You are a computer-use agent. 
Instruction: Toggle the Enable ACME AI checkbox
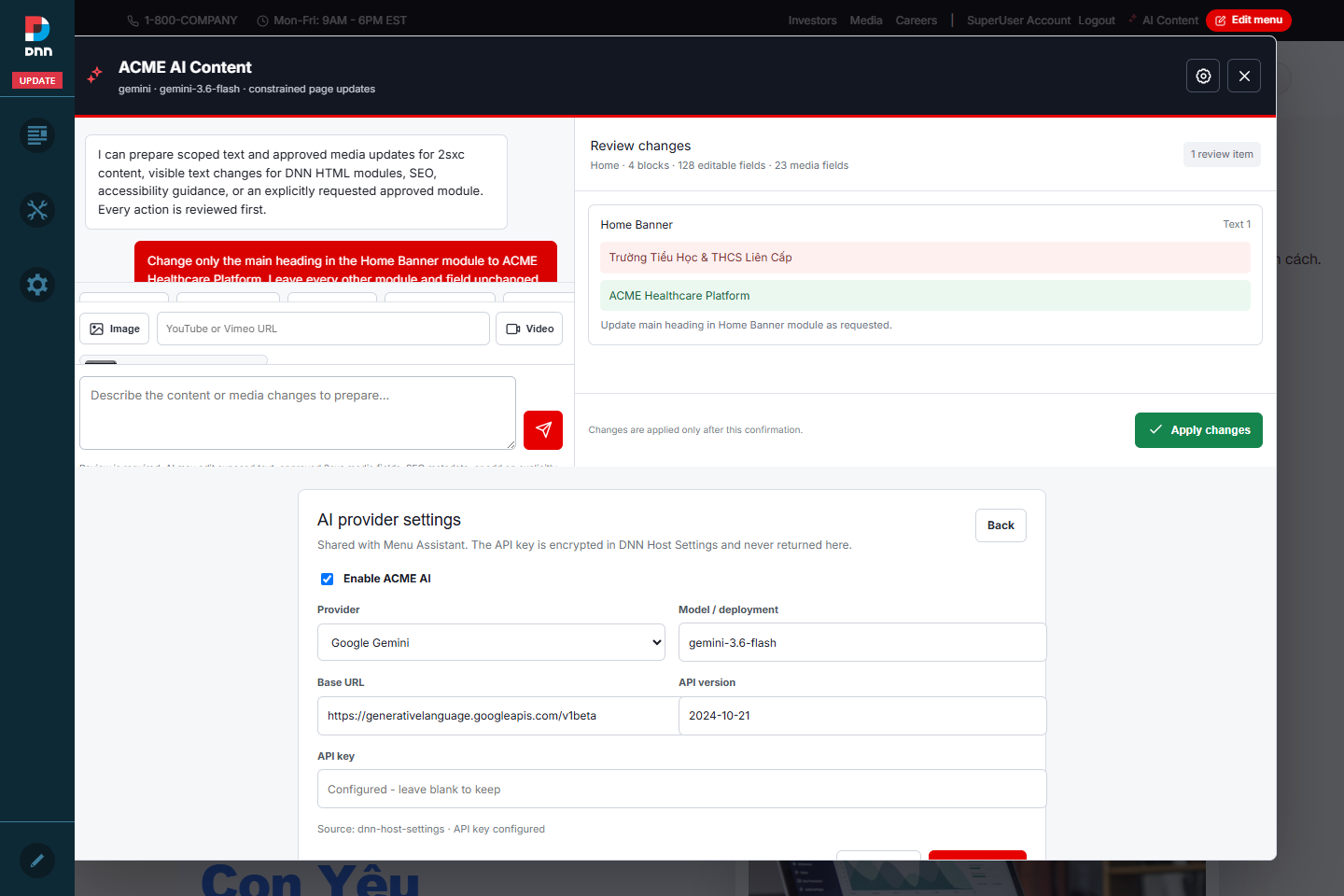(x=327, y=579)
